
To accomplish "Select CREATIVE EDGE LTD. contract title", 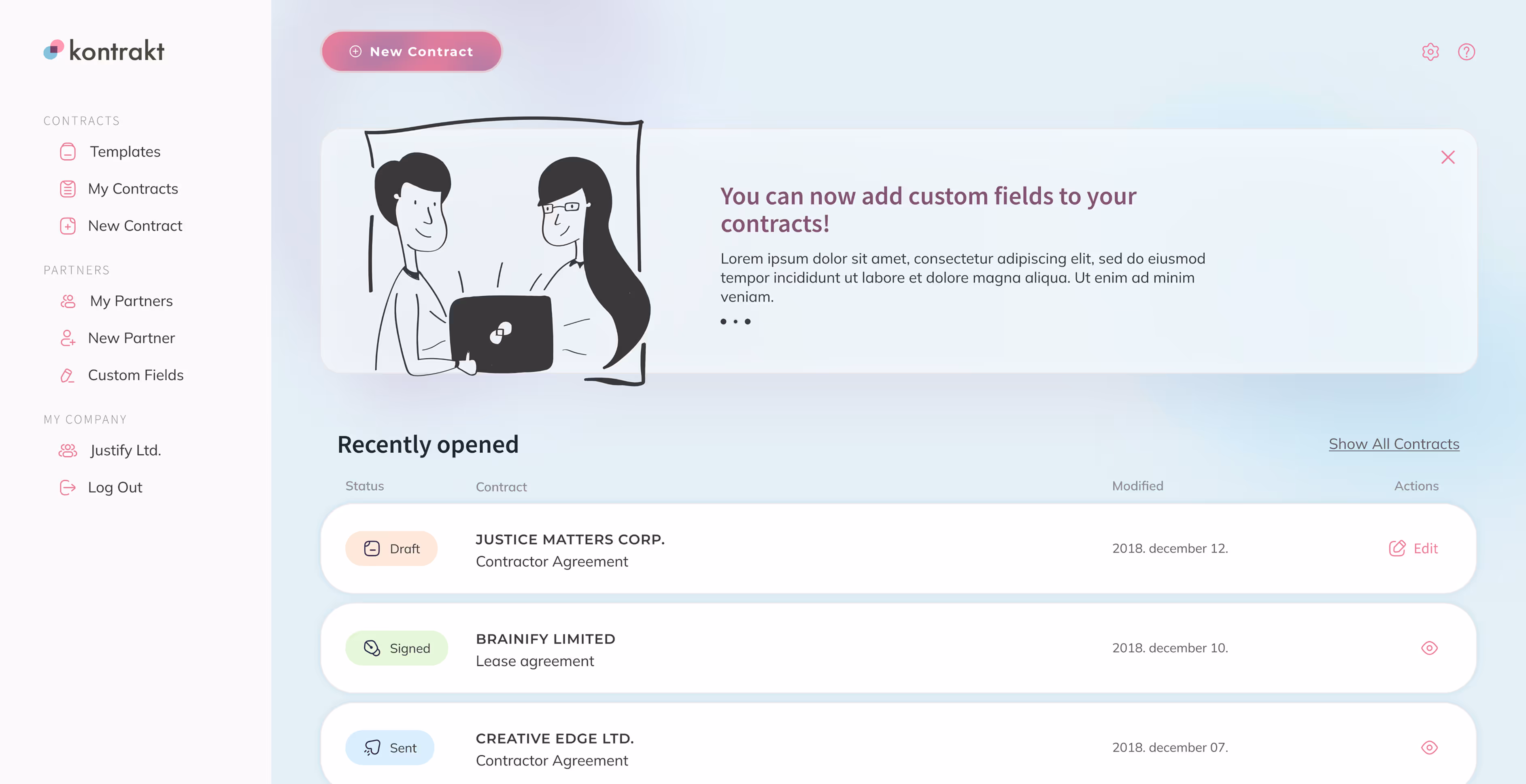I will (x=555, y=738).
